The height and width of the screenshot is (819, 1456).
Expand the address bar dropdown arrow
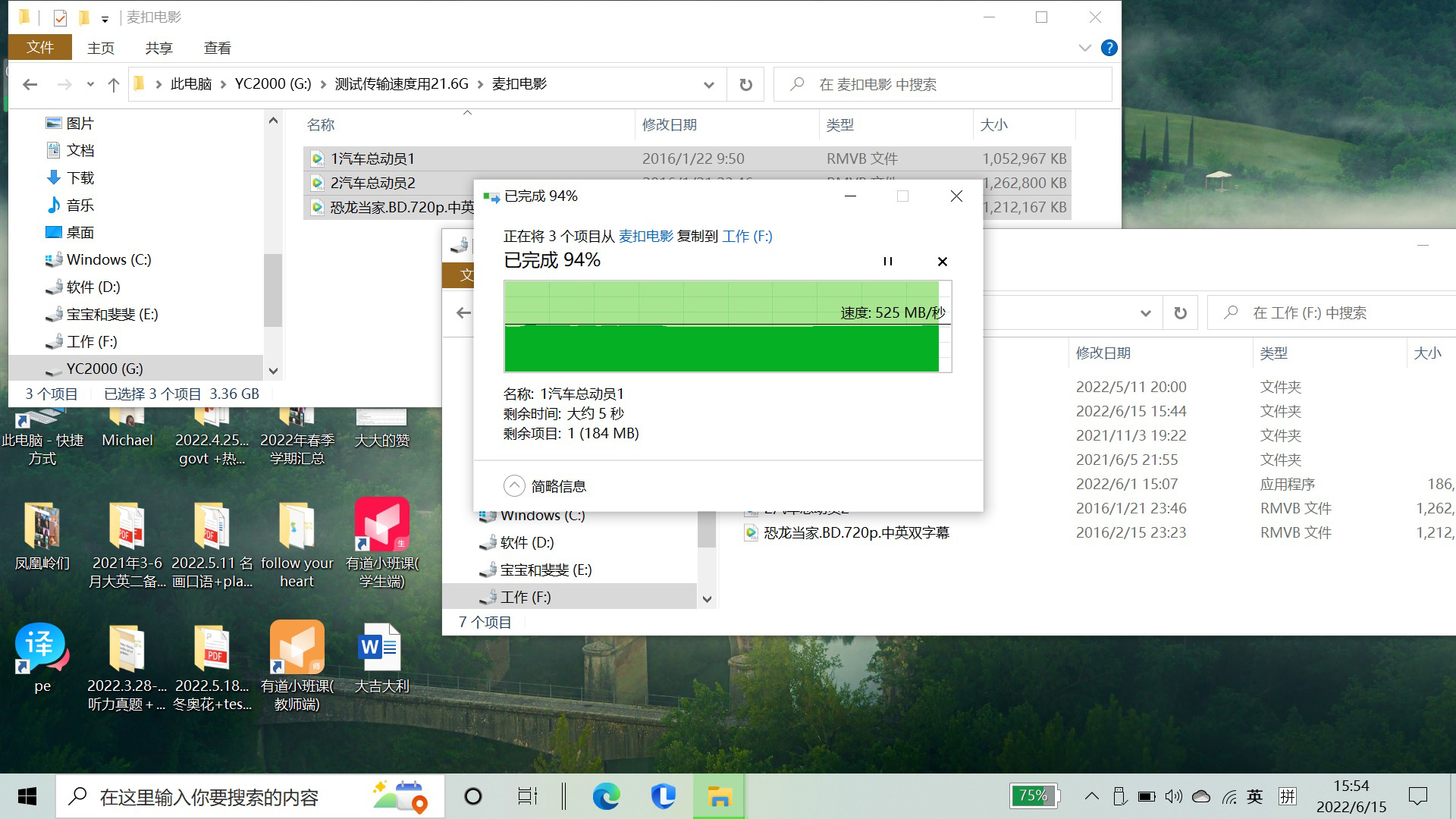coord(710,84)
